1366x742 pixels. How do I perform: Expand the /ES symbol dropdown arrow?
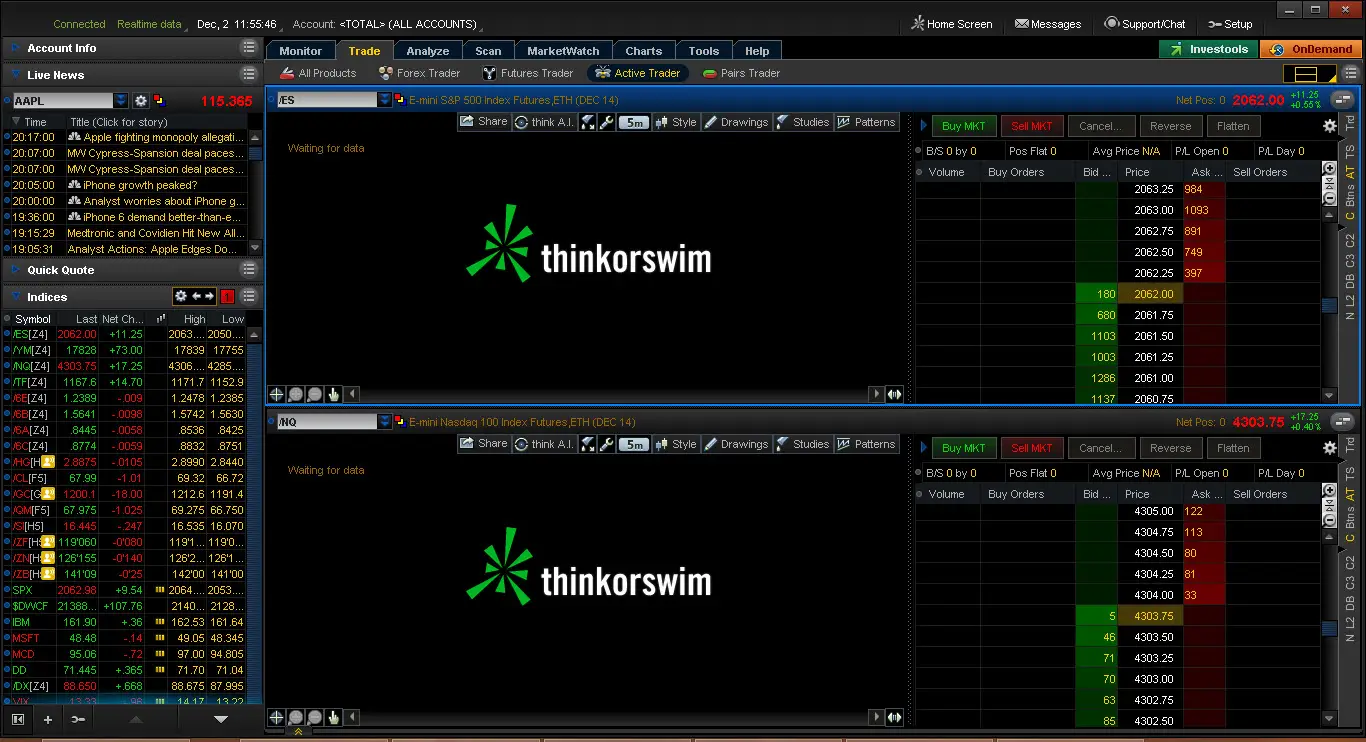point(385,100)
